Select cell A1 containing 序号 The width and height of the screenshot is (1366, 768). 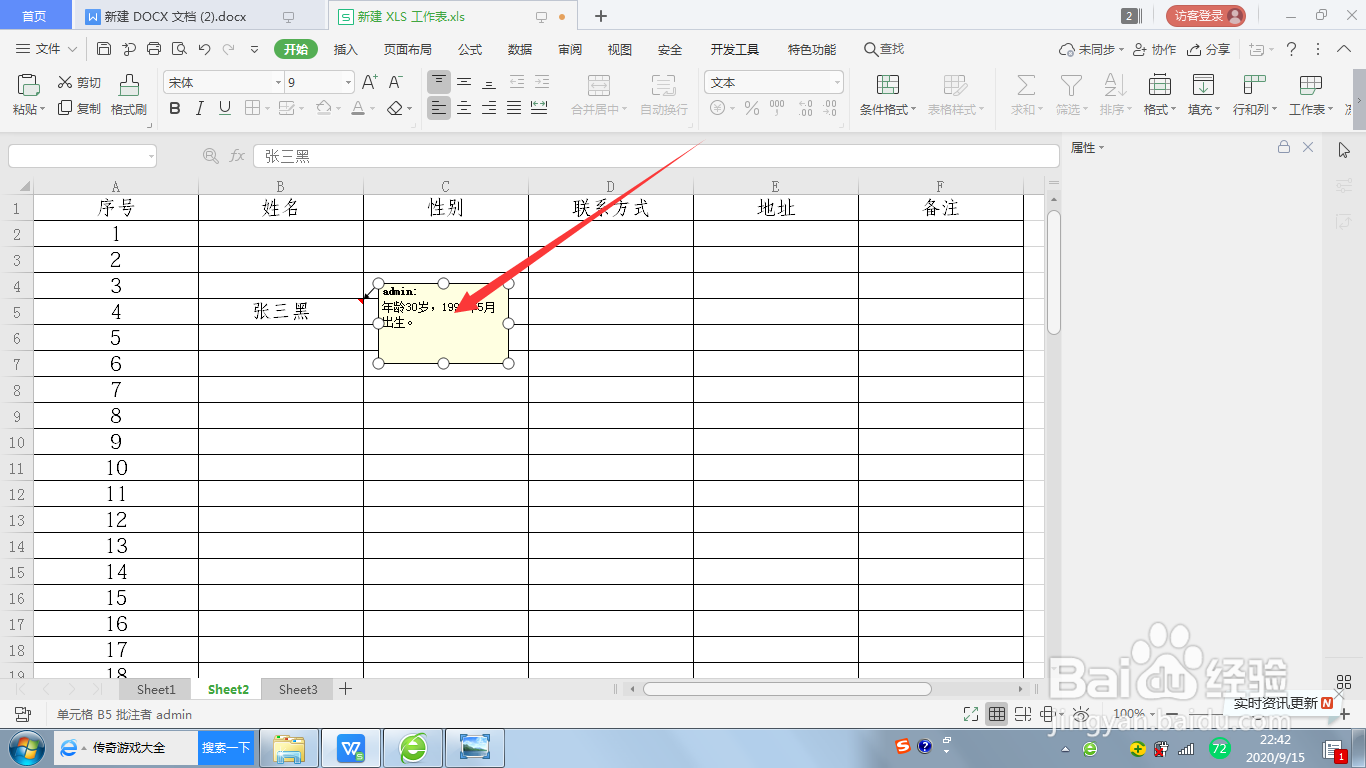[115, 207]
